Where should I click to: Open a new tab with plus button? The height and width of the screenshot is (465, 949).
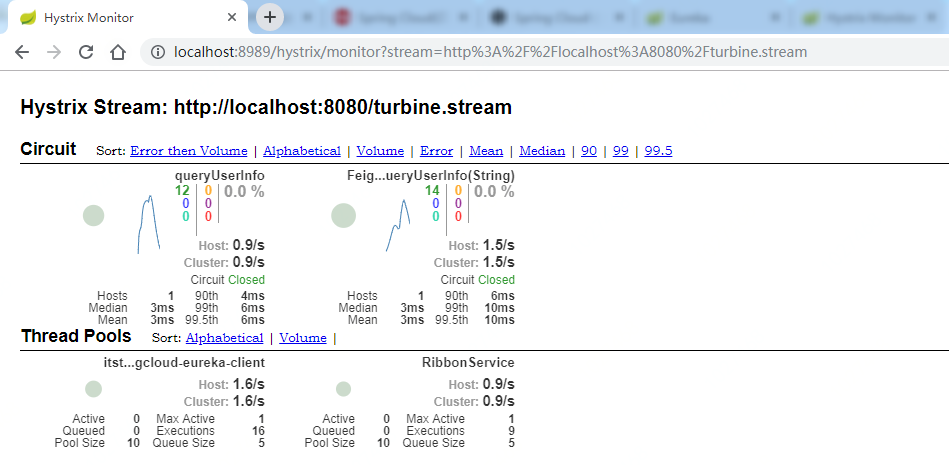tap(270, 17)
